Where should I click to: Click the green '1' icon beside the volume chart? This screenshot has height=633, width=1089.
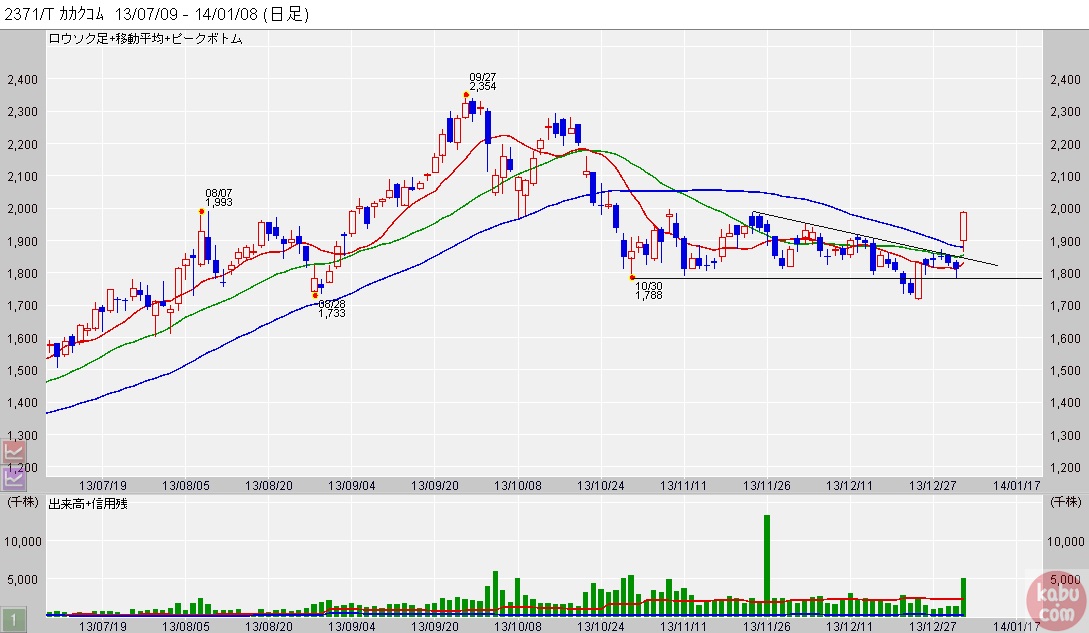coord(13,619)
